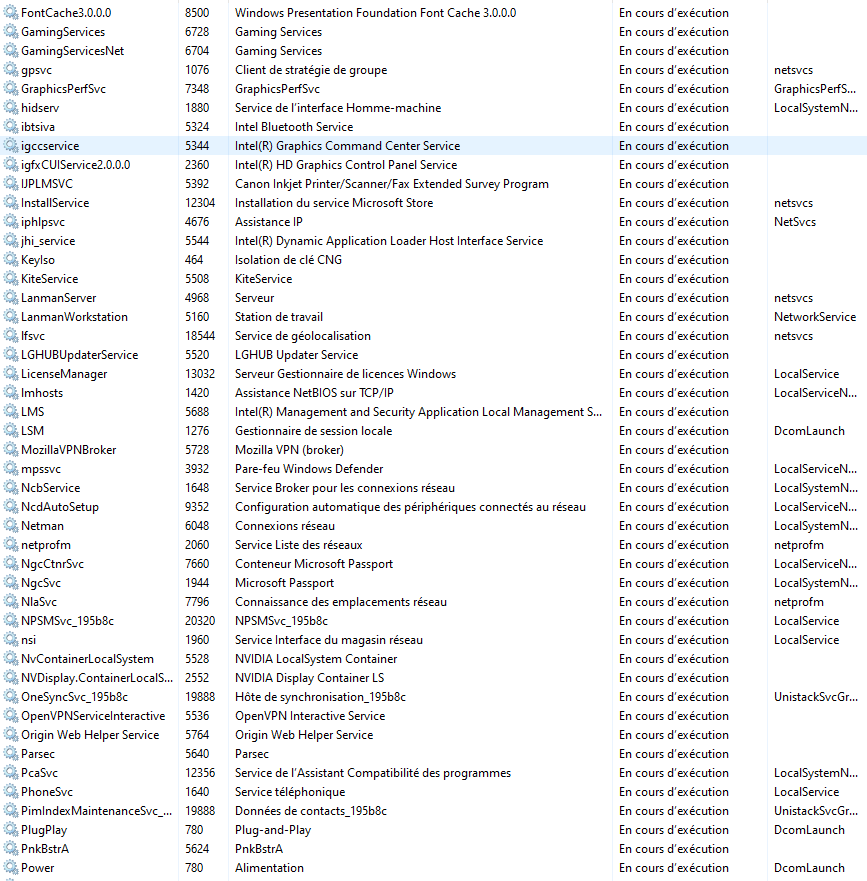Click the igccservice row icon

pos(11,146)
